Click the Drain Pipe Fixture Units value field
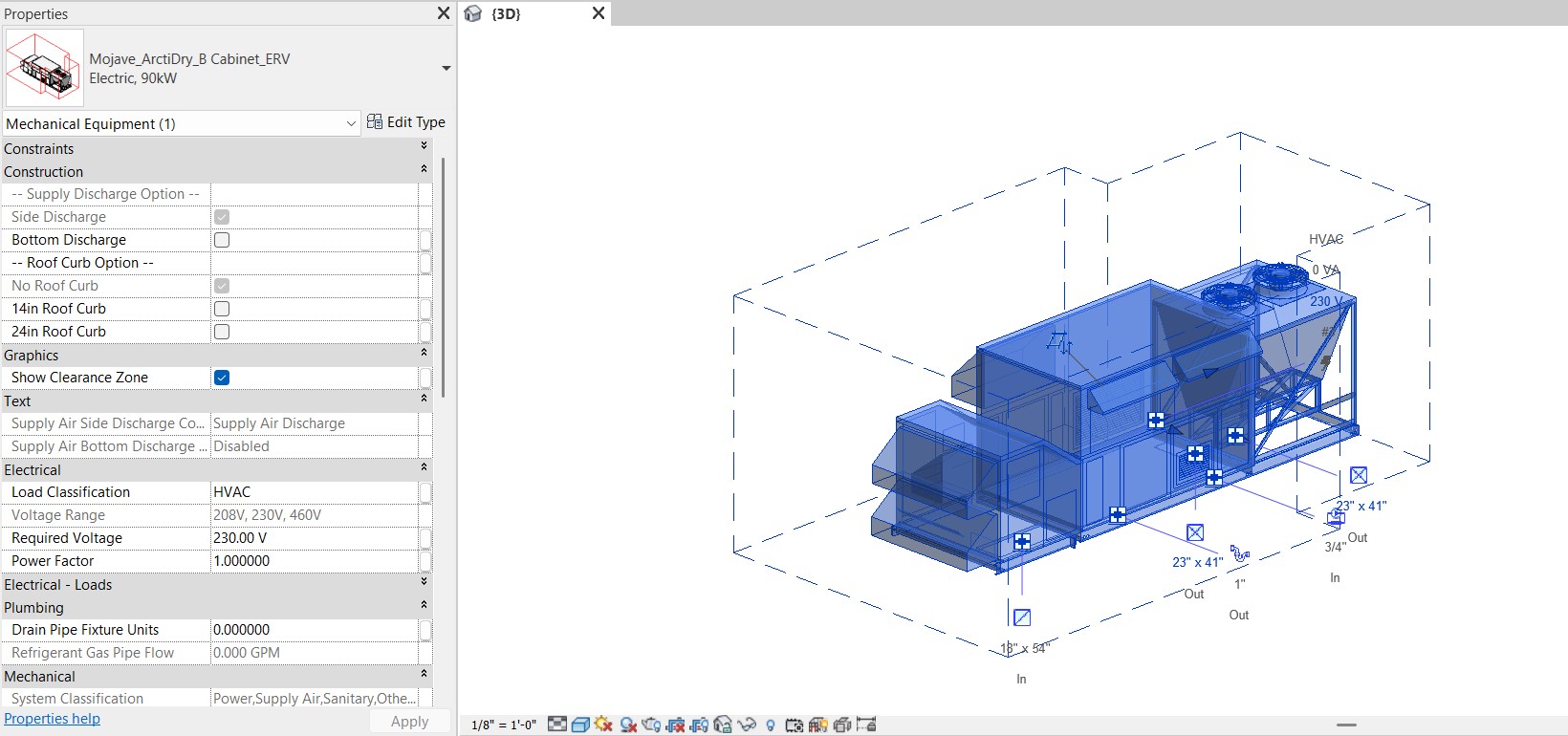This screenshot has width=1568, height=736. tap(315, 630)
